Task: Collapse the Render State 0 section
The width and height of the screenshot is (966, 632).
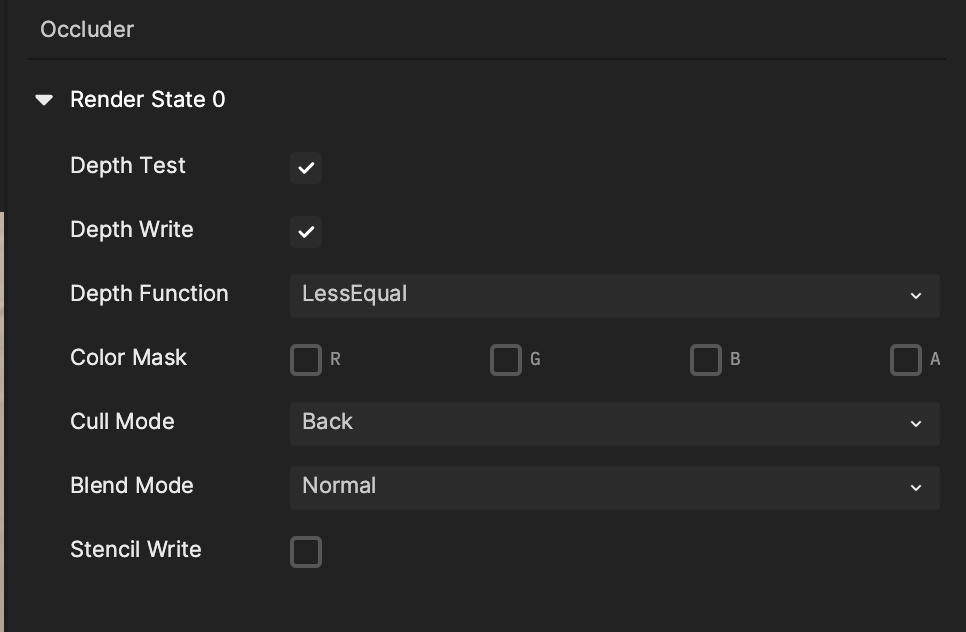Action: (44, 100)
